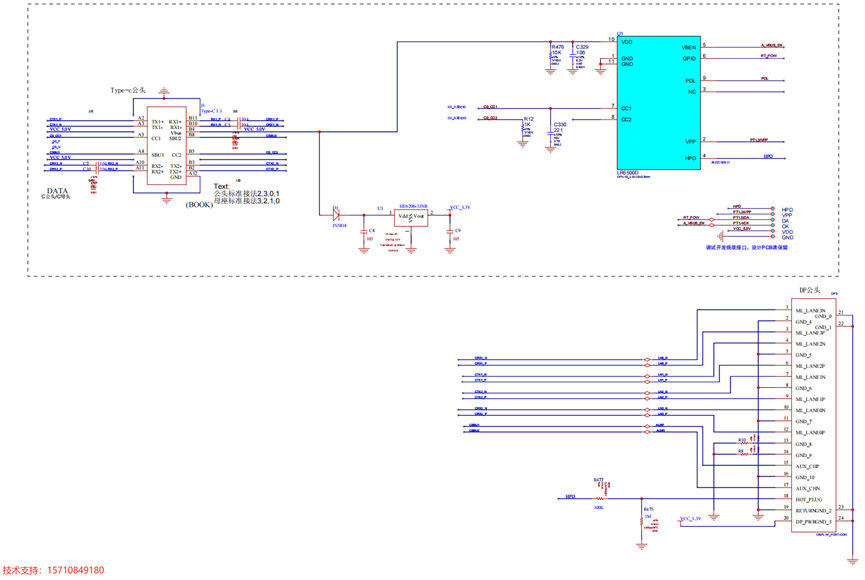Click the CC2 pin 8 label on LR6500D
Image resolution: width=865 pixels, height=580 pixels.
[626, 119]
